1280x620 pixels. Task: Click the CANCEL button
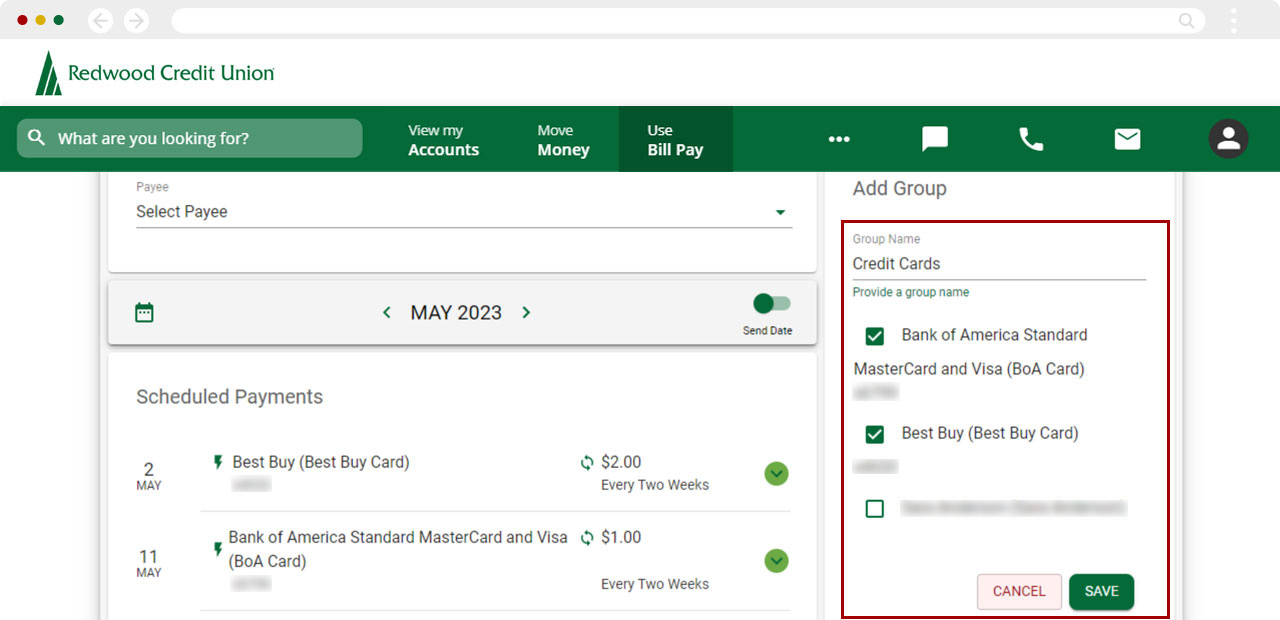coord(1019,591)
